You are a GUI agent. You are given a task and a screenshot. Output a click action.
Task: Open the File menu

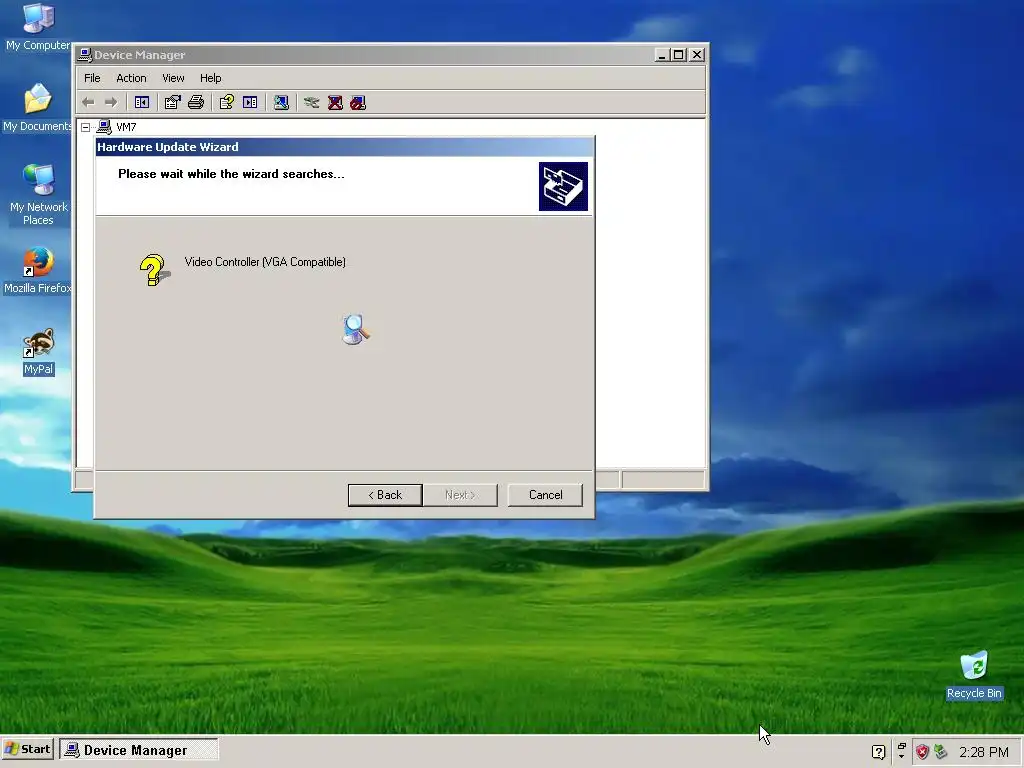point(92,78)
